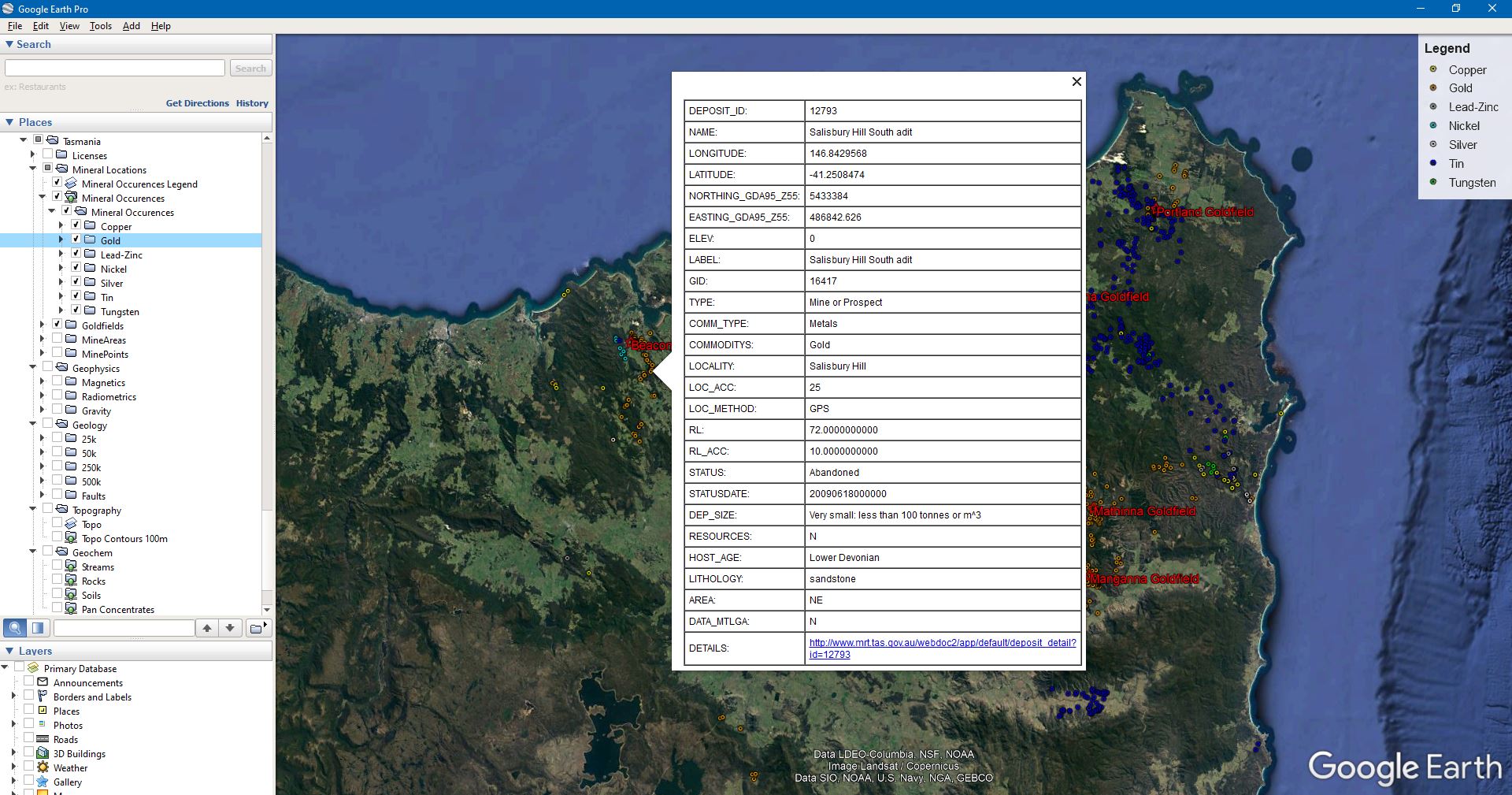1512x795 pixels.
Task: Open the History link
Action: [252, 103]
